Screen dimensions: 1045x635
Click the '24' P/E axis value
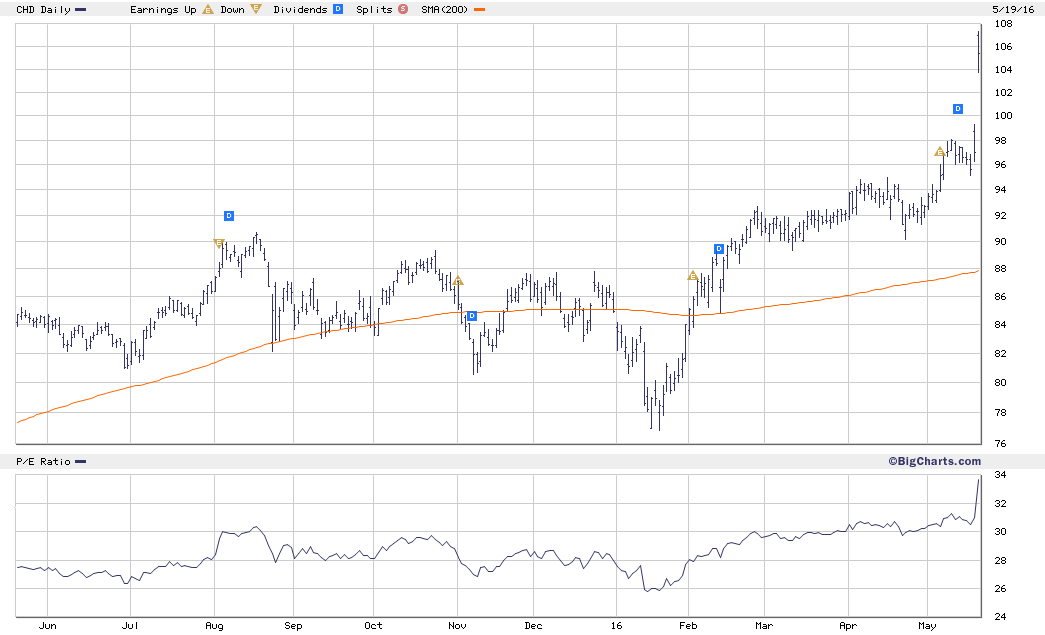[x=1000, y=617]
